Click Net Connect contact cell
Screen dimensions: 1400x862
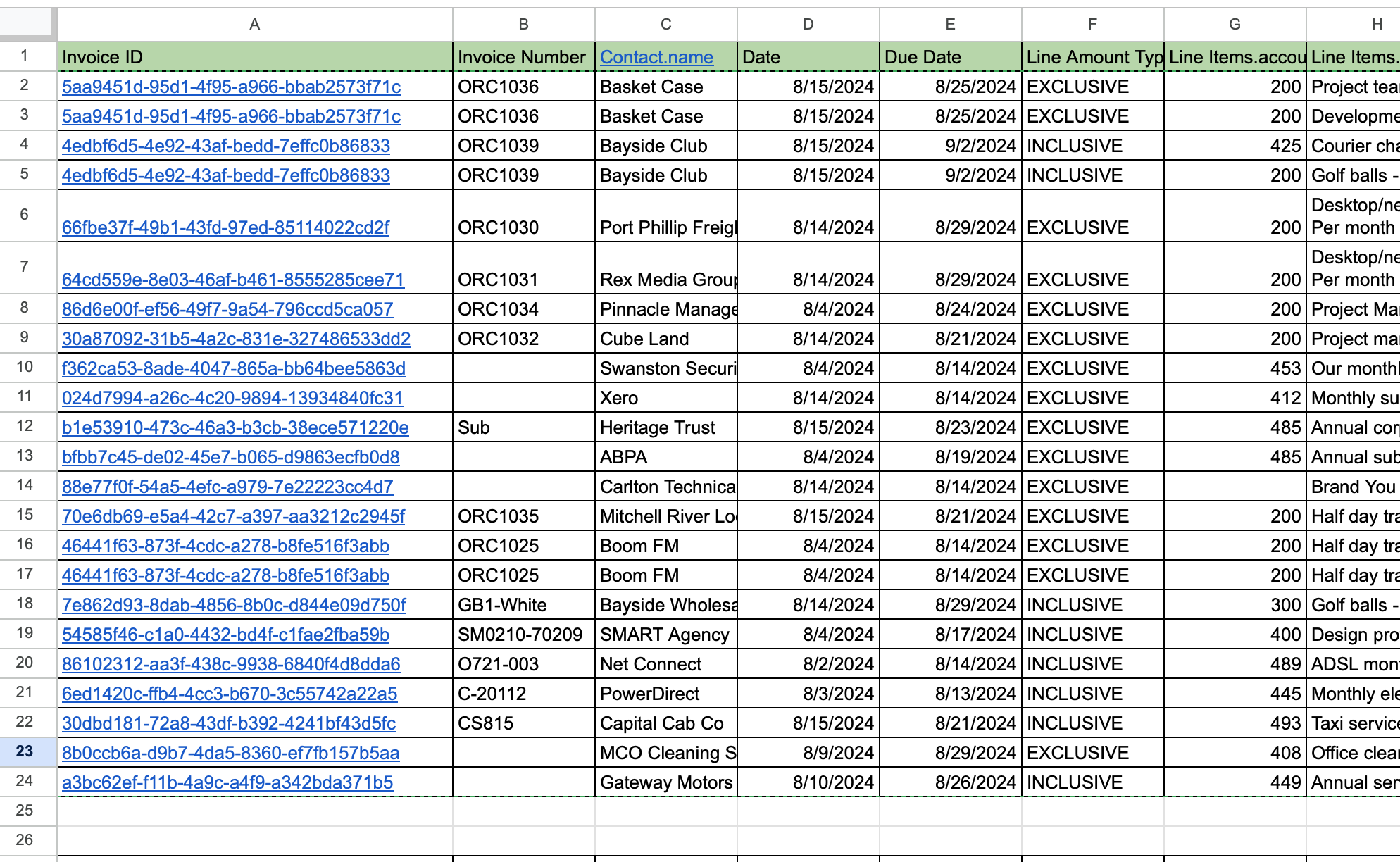pos(665,664)
